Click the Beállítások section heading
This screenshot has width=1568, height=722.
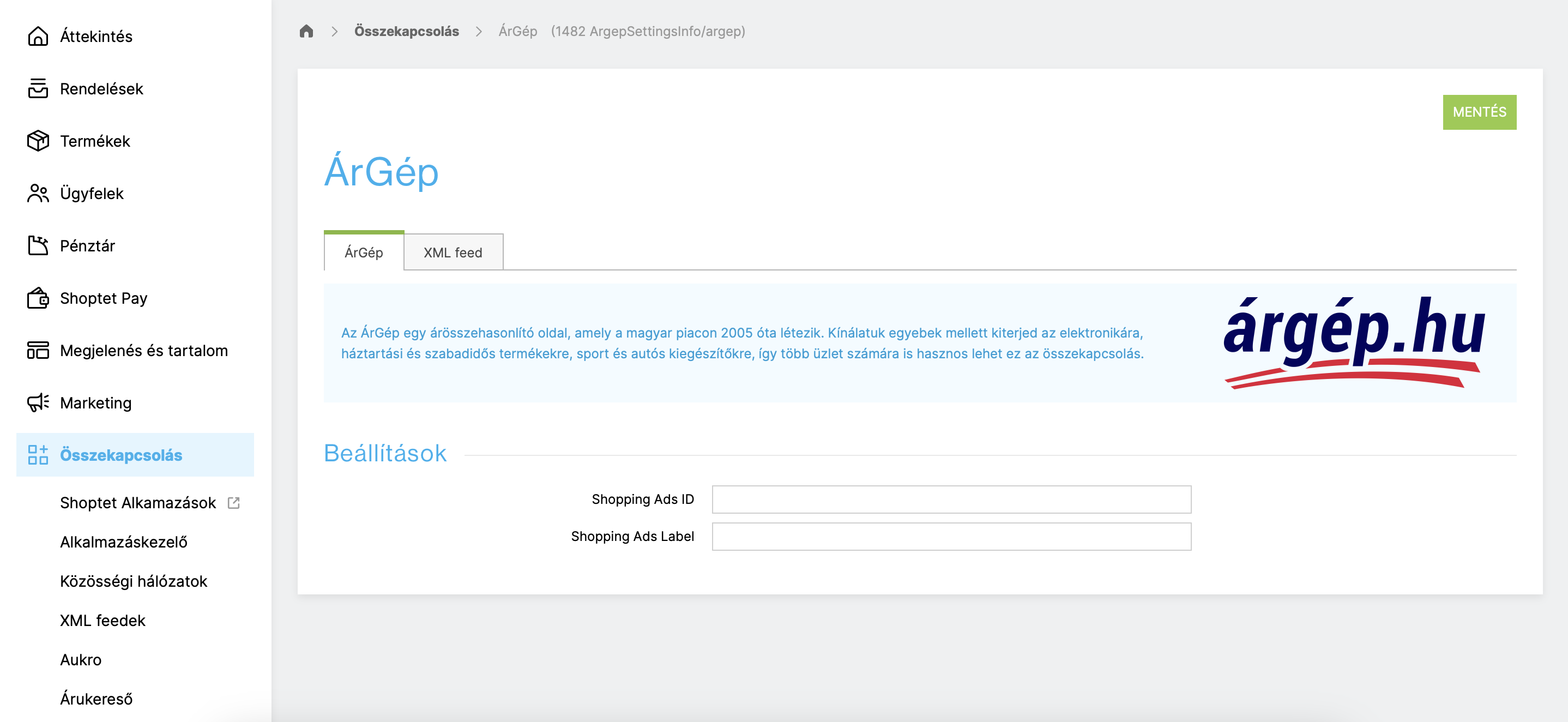pyautogui.click(x=385, y=454)
